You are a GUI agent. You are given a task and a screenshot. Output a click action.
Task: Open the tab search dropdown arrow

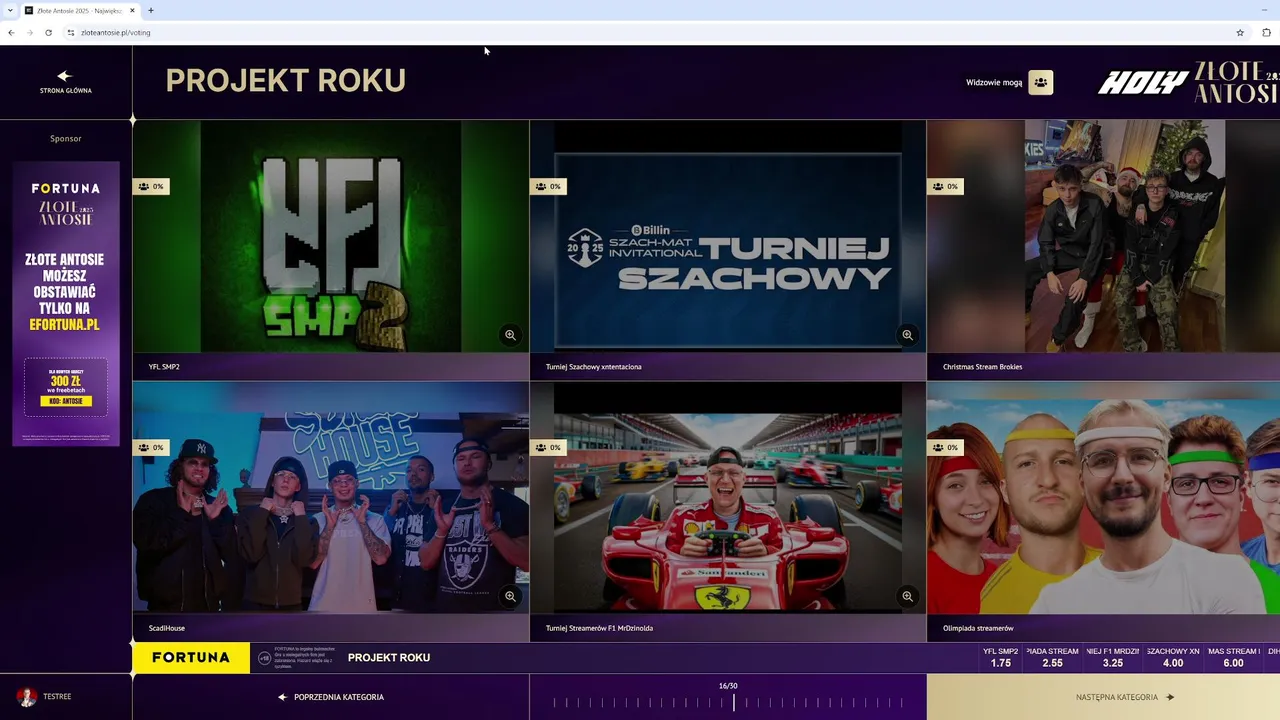point(10,10)
